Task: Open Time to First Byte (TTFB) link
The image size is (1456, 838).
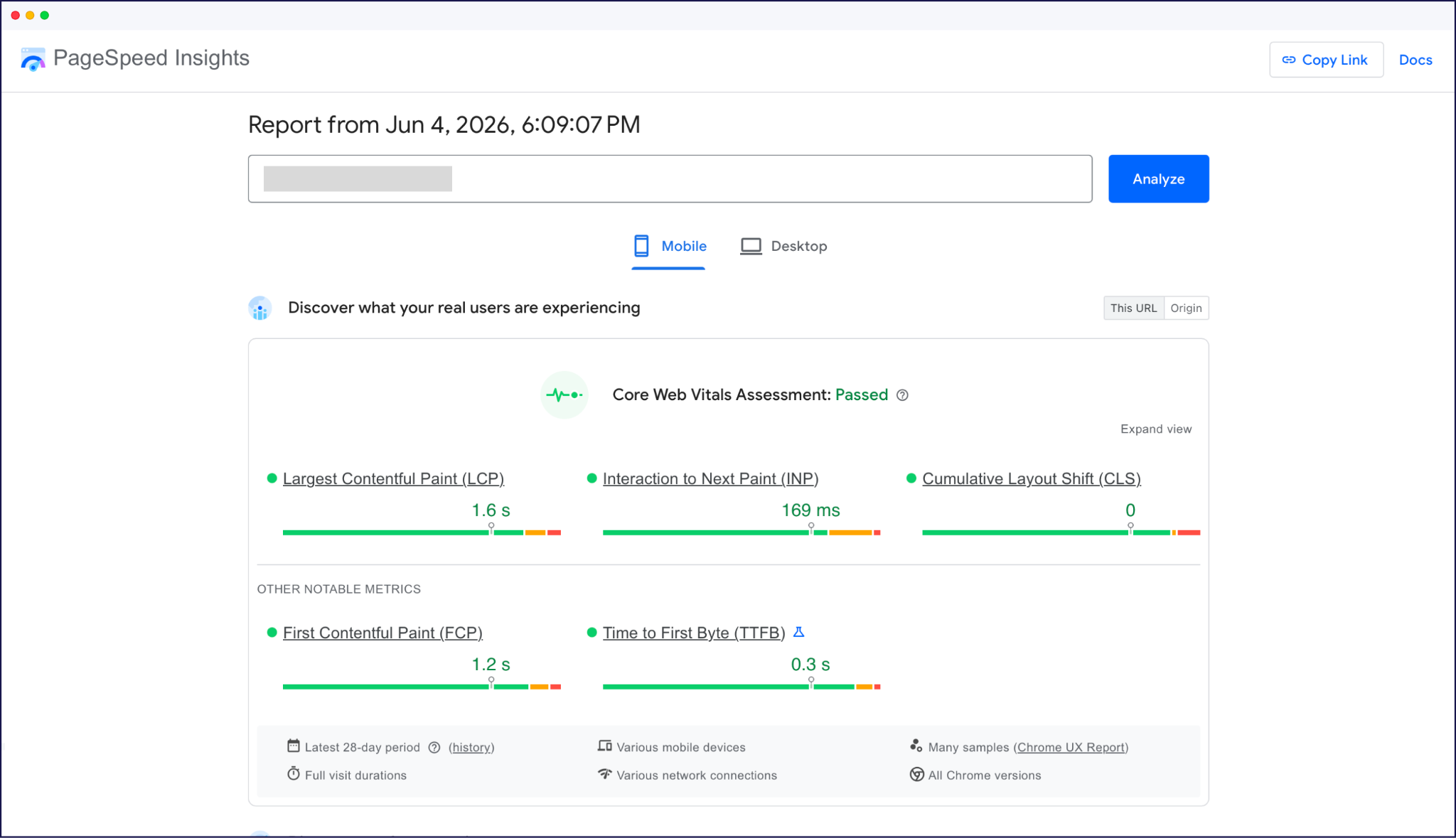Action: click(x=694, y=633)
